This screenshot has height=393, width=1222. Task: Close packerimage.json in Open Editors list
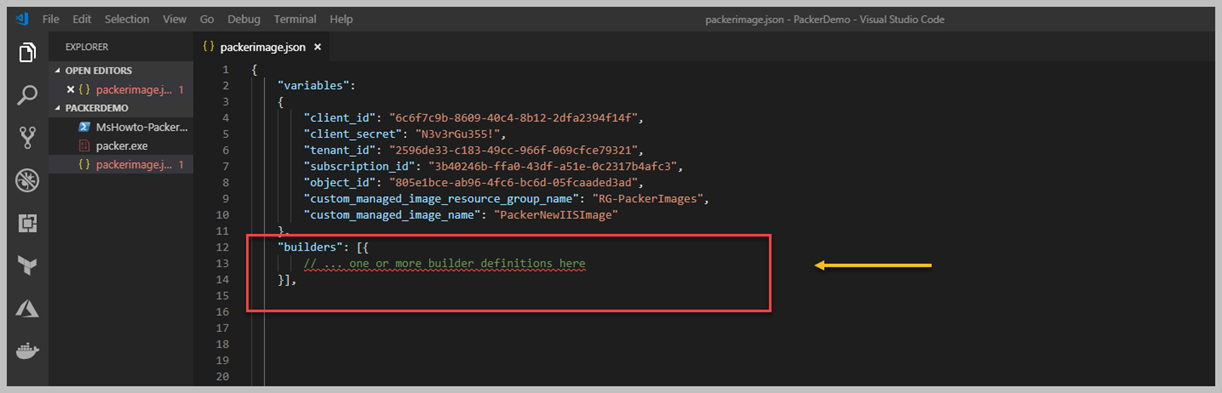pyautogui.click(x=70, y=90)
